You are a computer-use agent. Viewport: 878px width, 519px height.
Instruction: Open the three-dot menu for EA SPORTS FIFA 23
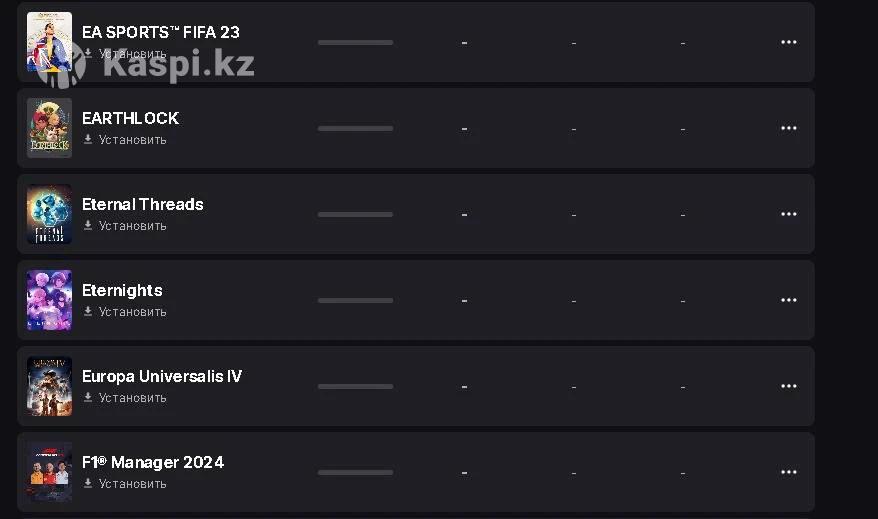point(788,42)
